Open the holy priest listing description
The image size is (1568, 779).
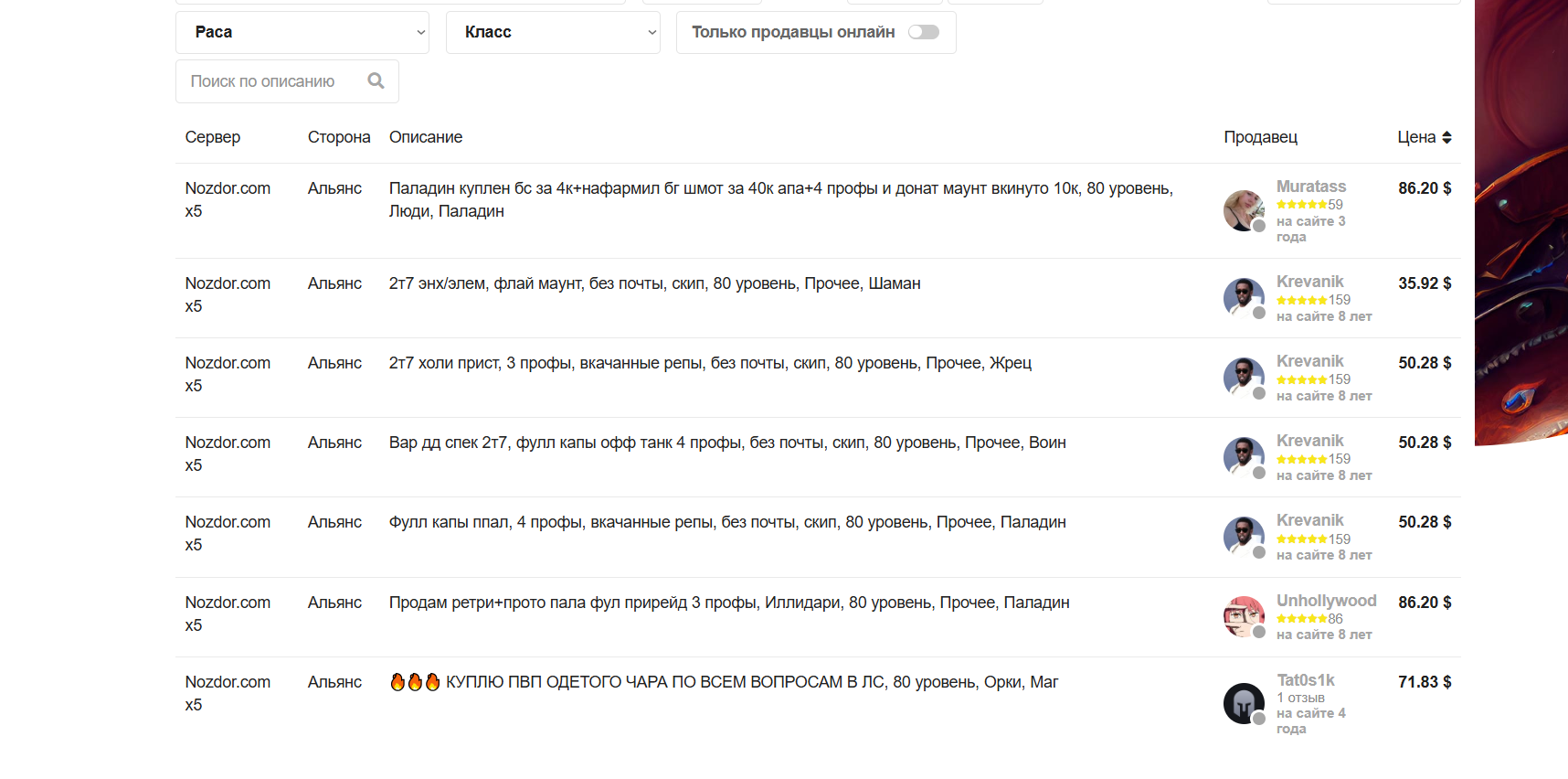pyautogui.click(x=710, y=363)
